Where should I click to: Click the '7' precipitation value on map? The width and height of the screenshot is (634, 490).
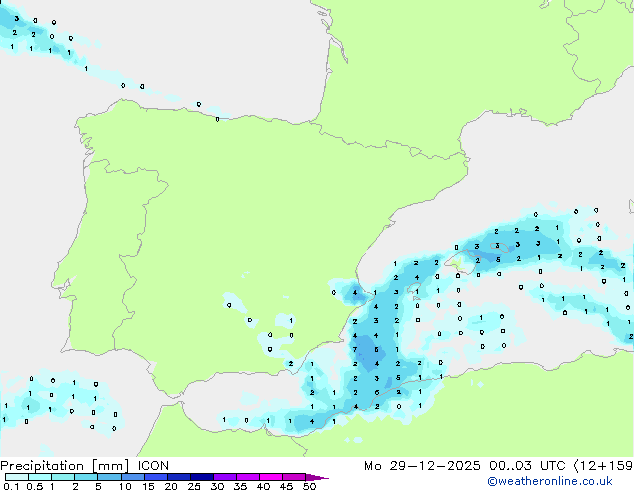click(355, 350)
